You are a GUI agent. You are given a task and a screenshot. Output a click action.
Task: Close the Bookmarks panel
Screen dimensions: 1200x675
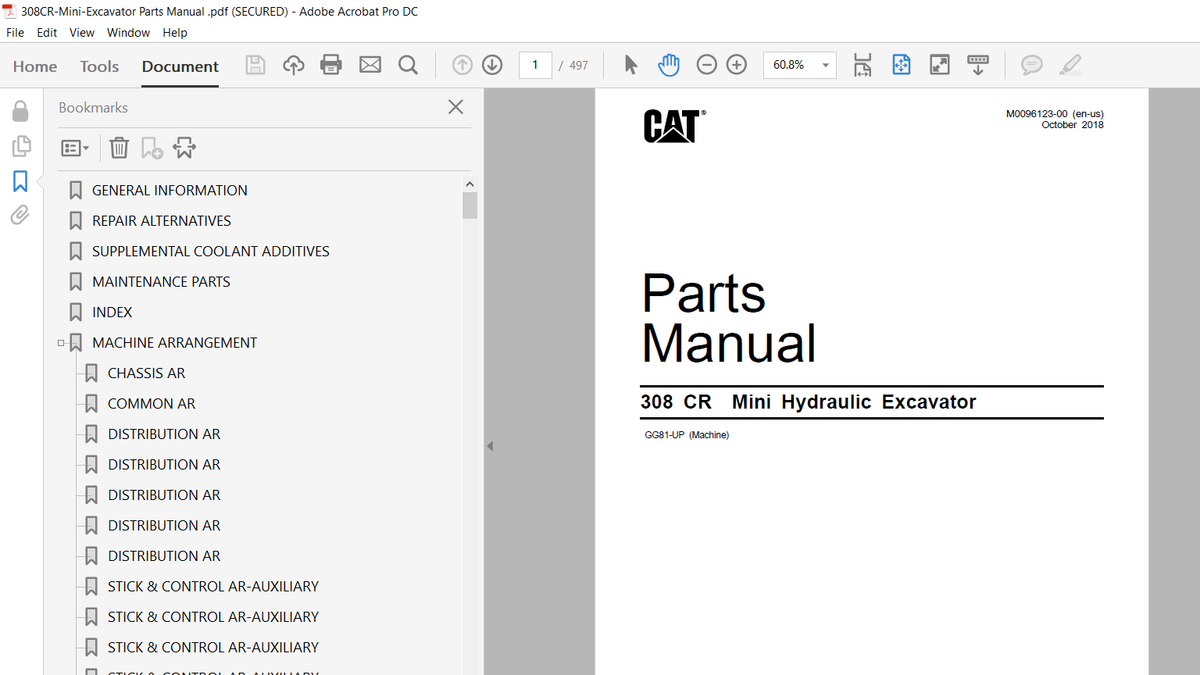[456, 107]
